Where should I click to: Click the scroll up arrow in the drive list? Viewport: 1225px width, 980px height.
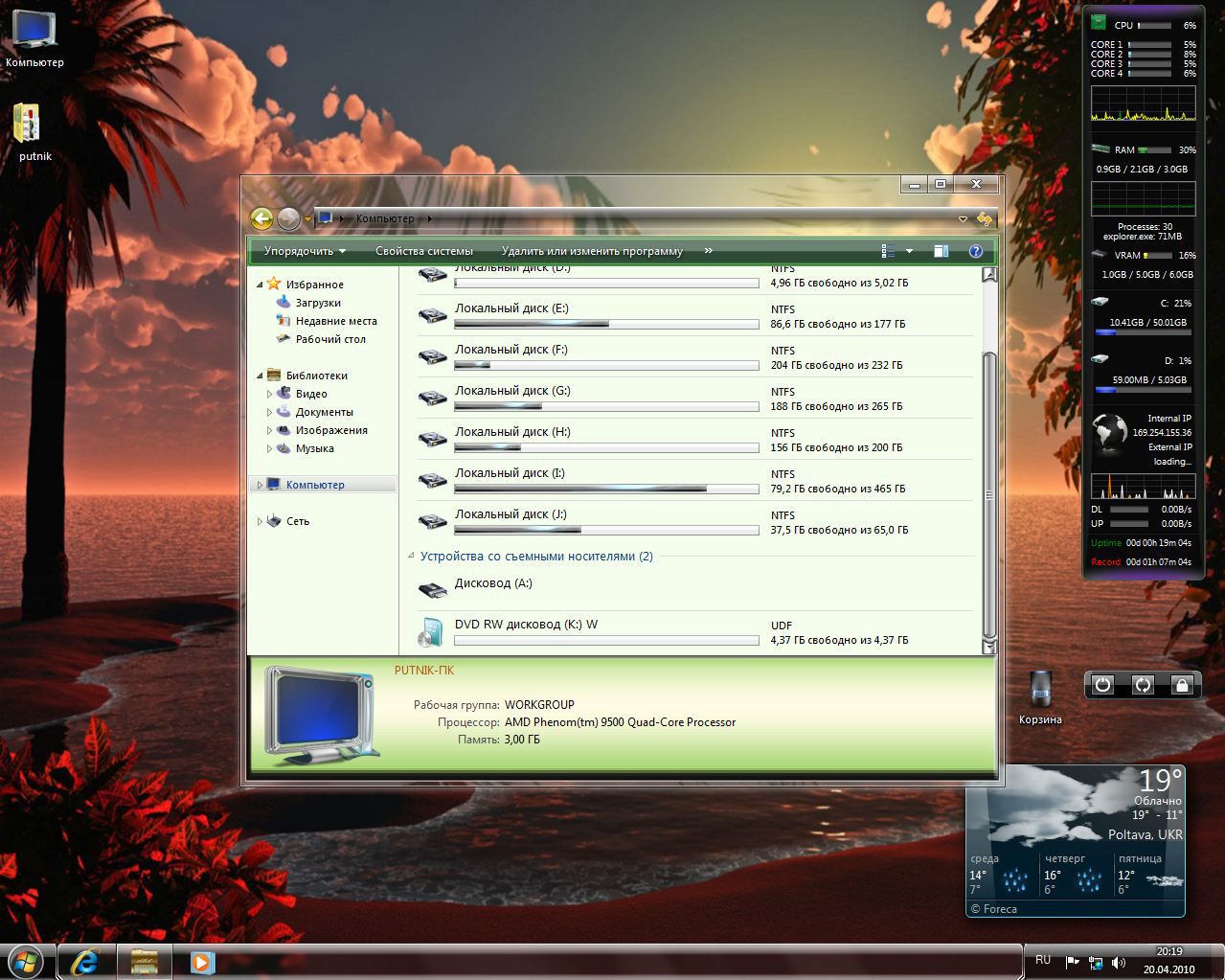coord(989,275)
